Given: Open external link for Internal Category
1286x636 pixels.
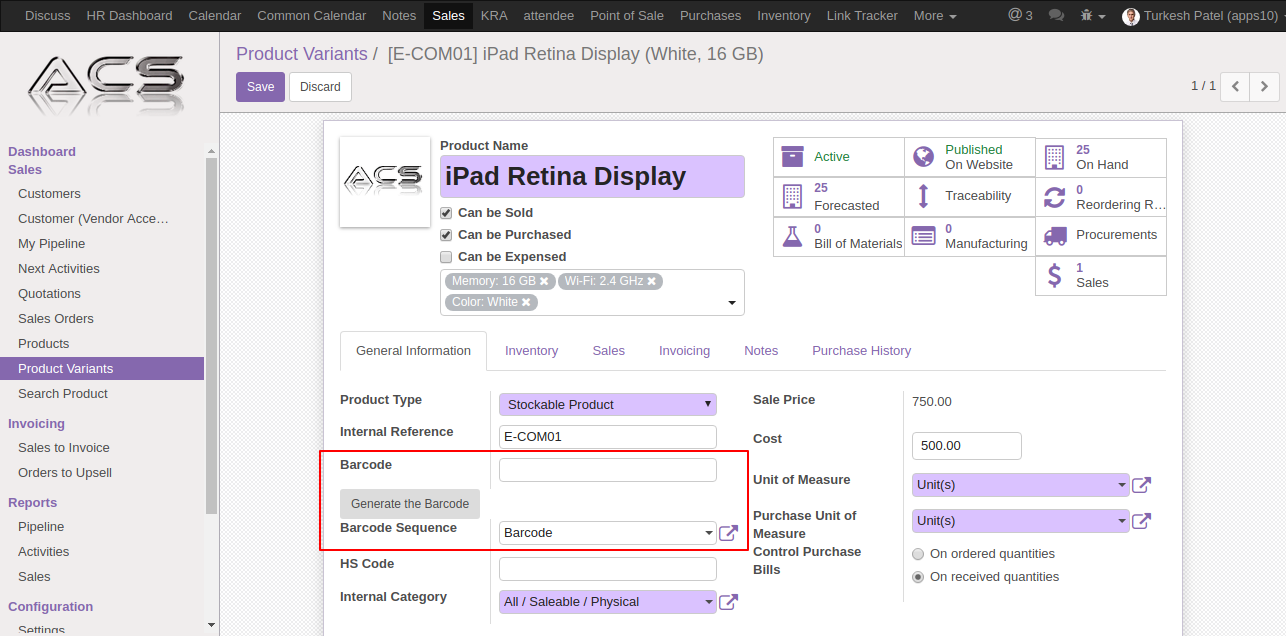Looking at the screenshot, I should 729,602.
